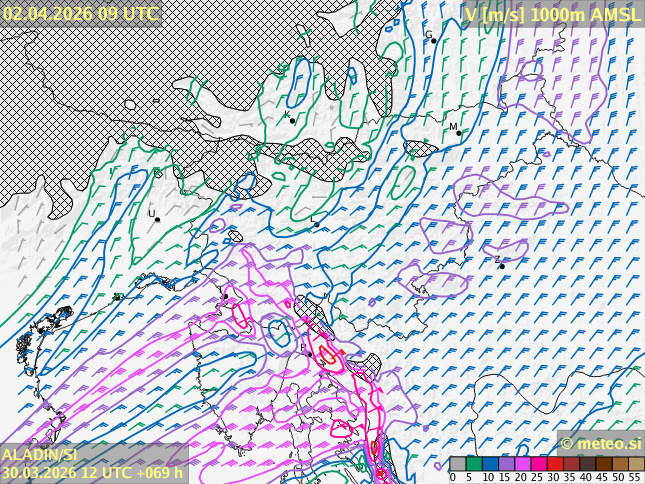Pick the green 5 m/s legend swatch
The image size is (645, 484).
pos(474,464)
